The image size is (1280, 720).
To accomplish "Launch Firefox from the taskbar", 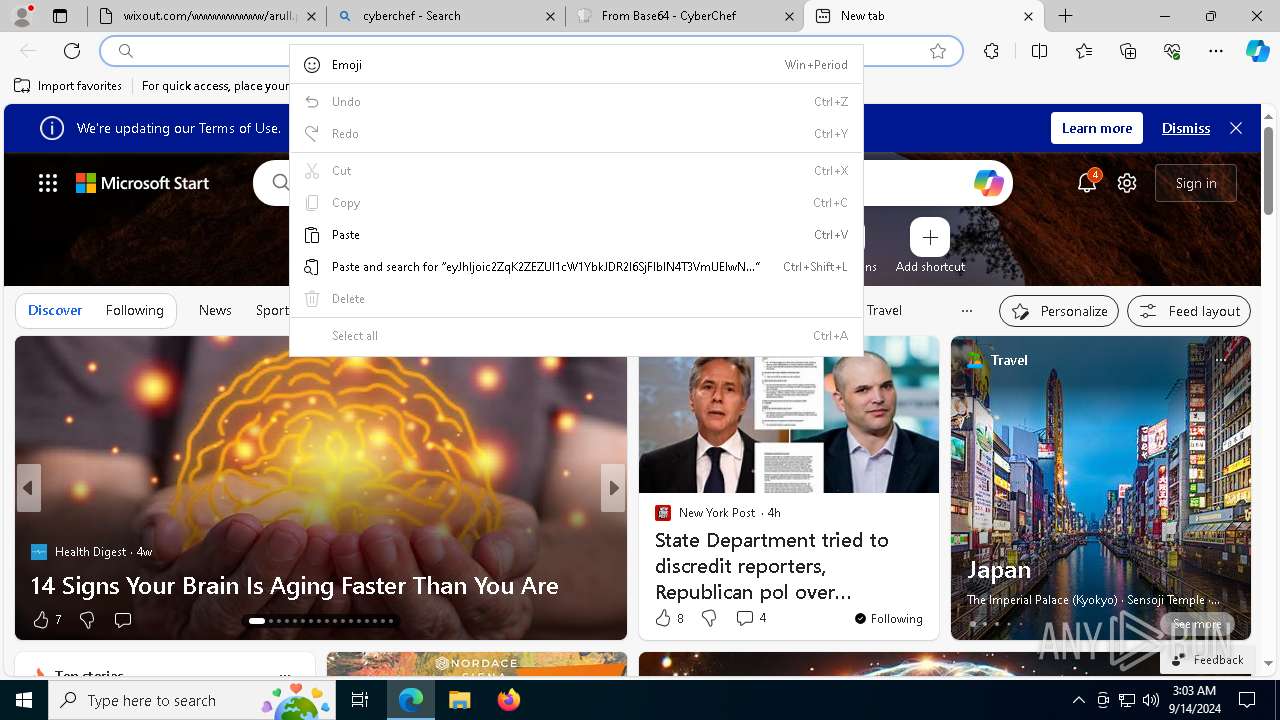I will (508, 700).
